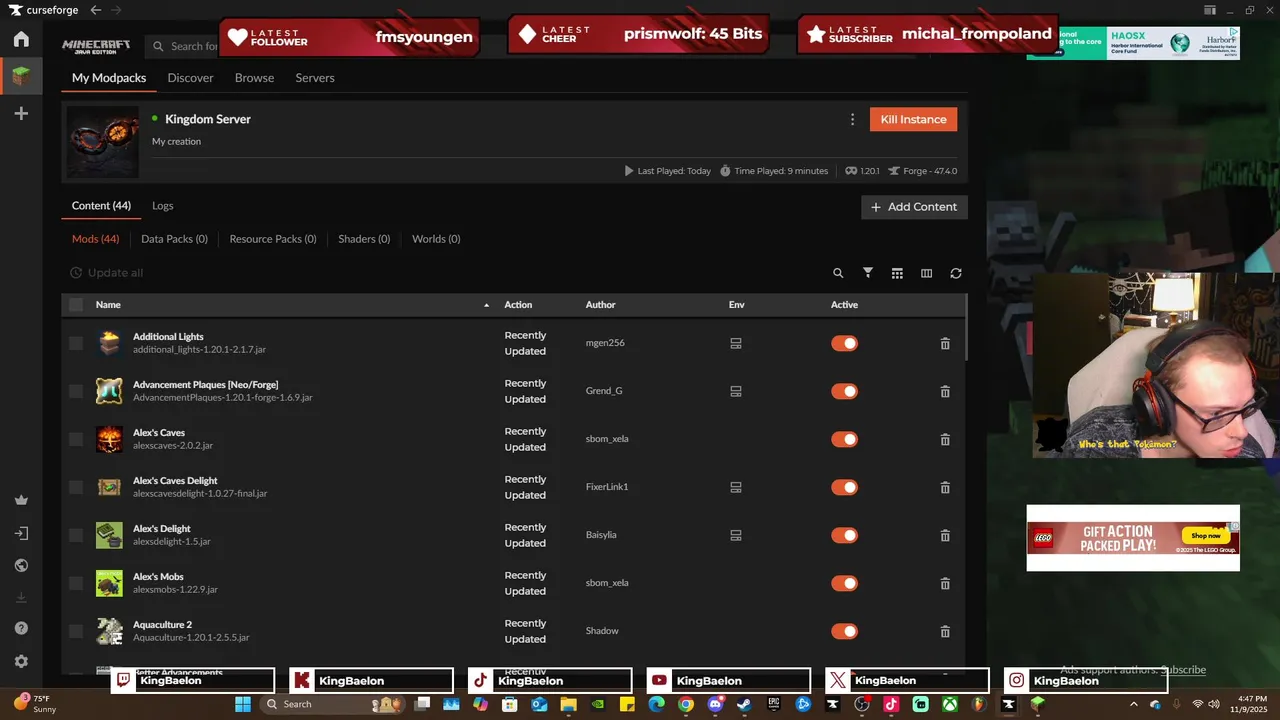Click the Add Content button
The width and height of the screenshot is (1280, 720).
(x=914, y=207)
